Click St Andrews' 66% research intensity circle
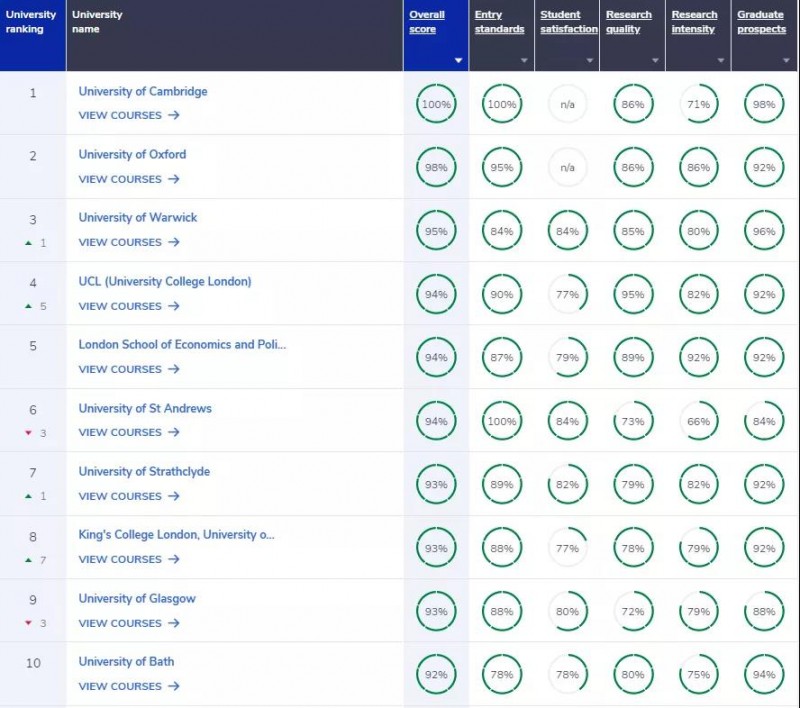The width and height of the screenshot is (800, 708). [x=698, y=421]
